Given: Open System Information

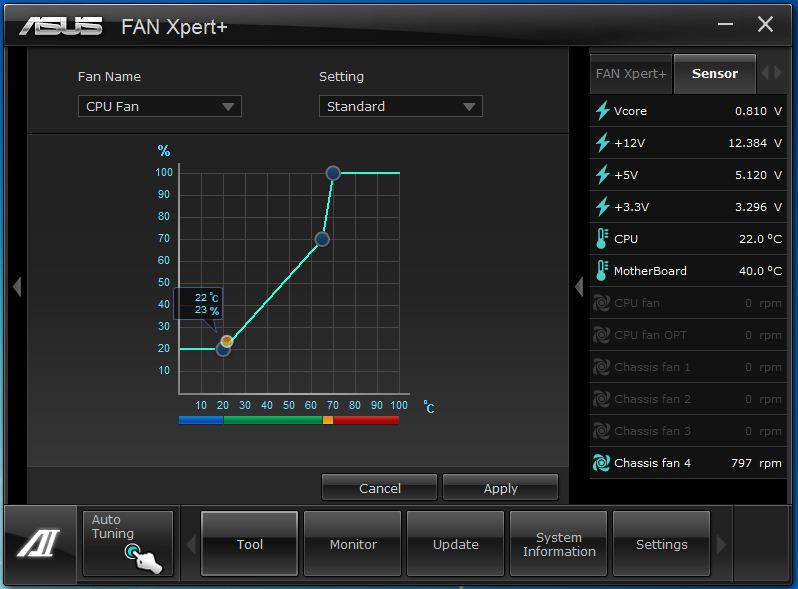Looking at the screenshot, I should pyautogui.click(x=559, y=544).
